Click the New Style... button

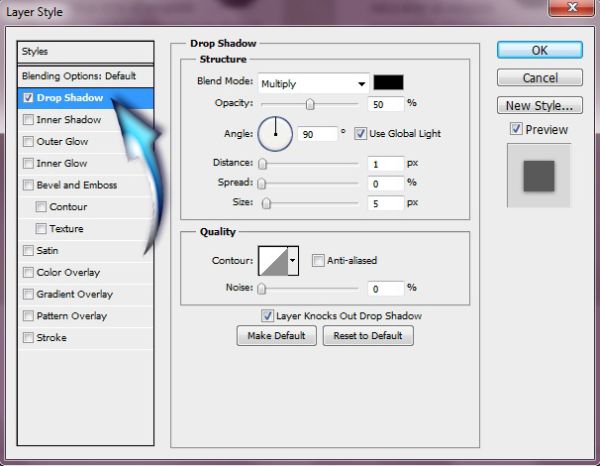(x=540, y=105)
